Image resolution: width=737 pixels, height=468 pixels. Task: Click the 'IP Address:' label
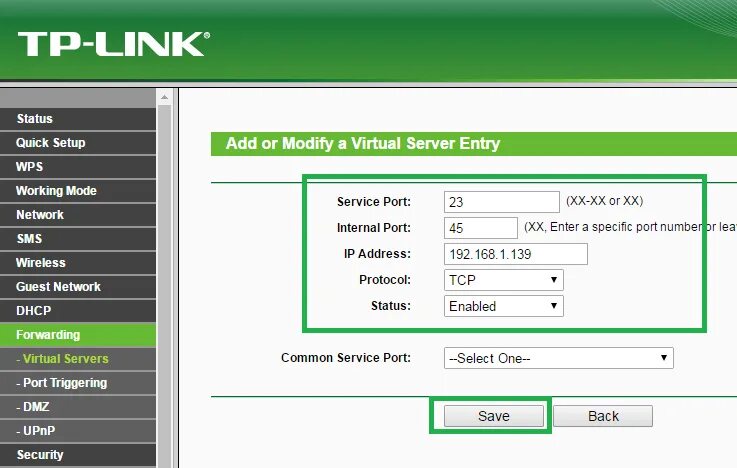click(377, 254)
